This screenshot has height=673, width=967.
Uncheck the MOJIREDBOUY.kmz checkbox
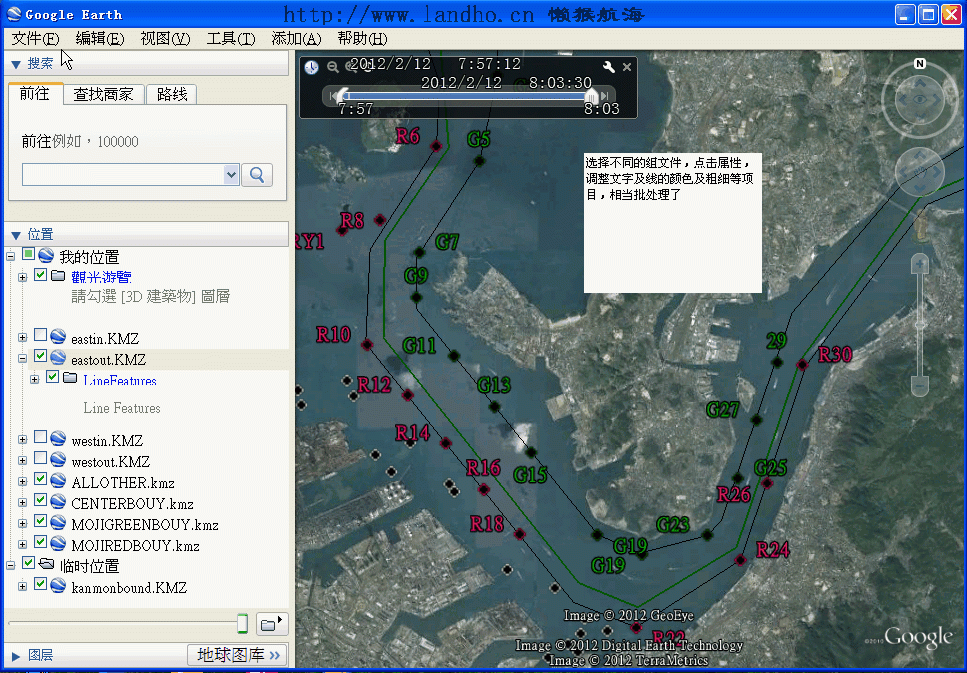pyautogui.click(x=41, y=542)
